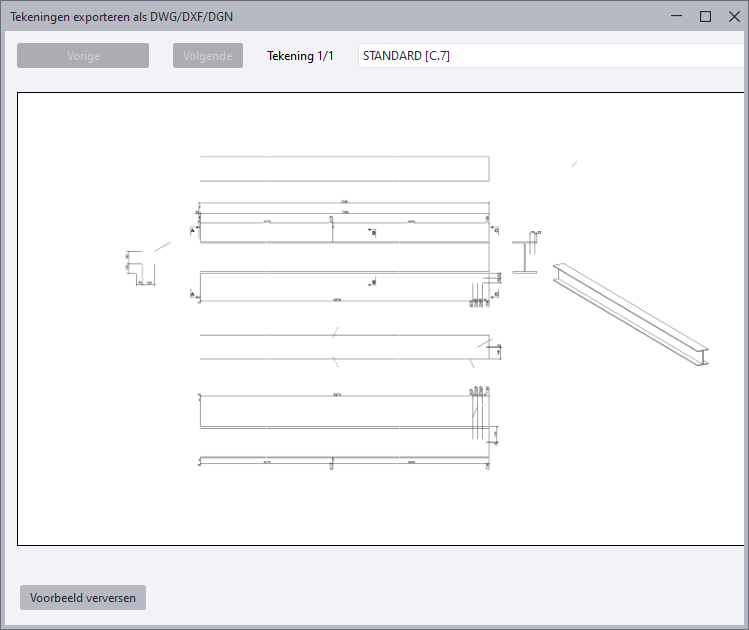Screen dimensions: 749x630
Task: Click the Vorige button
Action: pyautogui.click(x=83, y=55)
